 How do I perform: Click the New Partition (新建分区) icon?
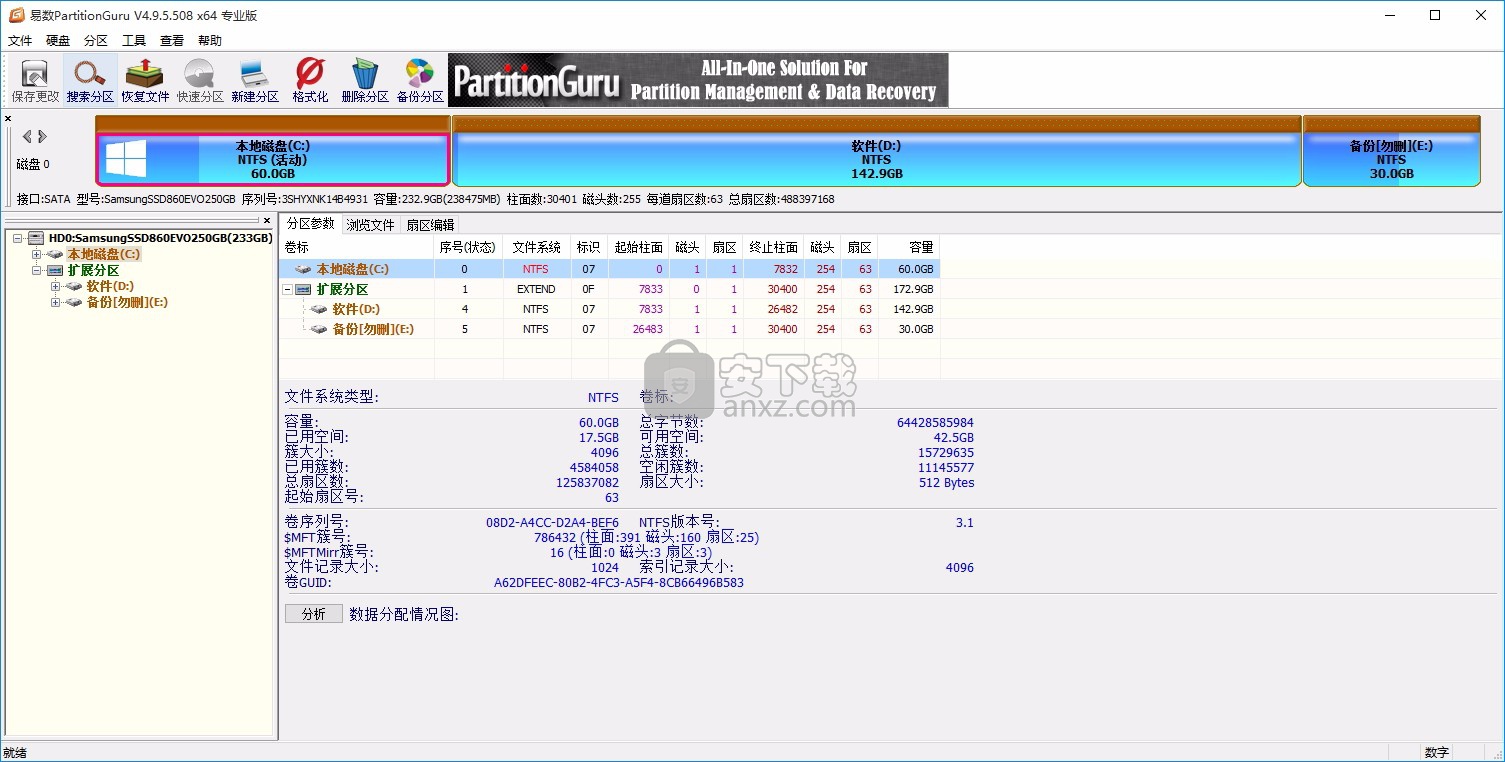point(255,80)
